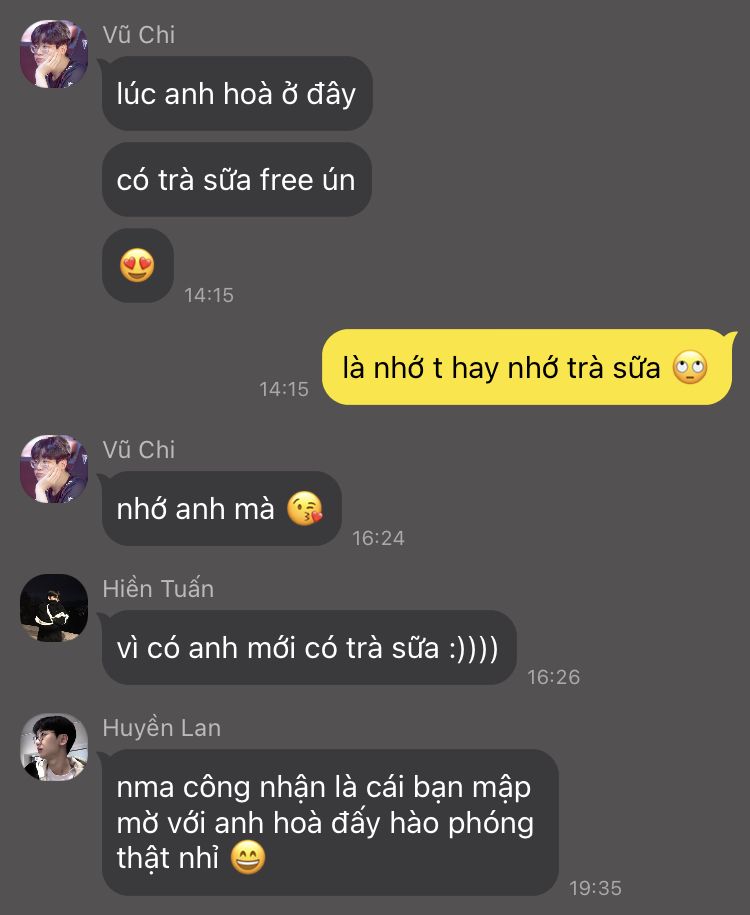Select Huyền Lan's 'nma công nhận' message
The width and height of the screenshot is (750, 915).
coord(330,822)
